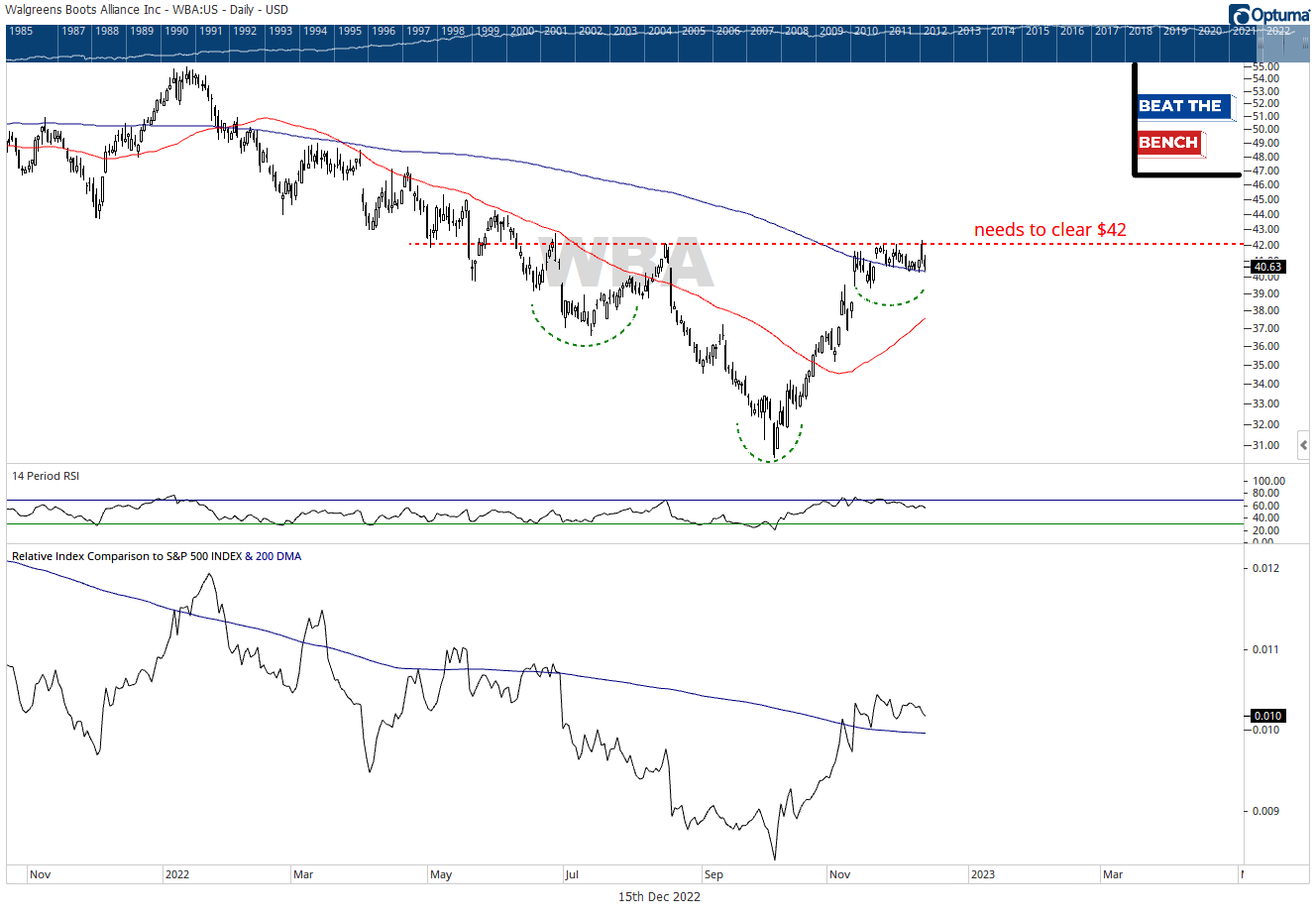Select the green dotted arc under the lowest candles
The width and height of the screenshot is (1316, 916).
click(x=769, y=444)
